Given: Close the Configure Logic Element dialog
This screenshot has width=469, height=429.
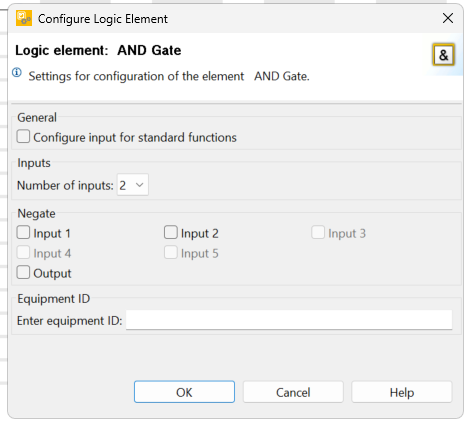Looking at the screenshot, I should (x=448, y=18).
